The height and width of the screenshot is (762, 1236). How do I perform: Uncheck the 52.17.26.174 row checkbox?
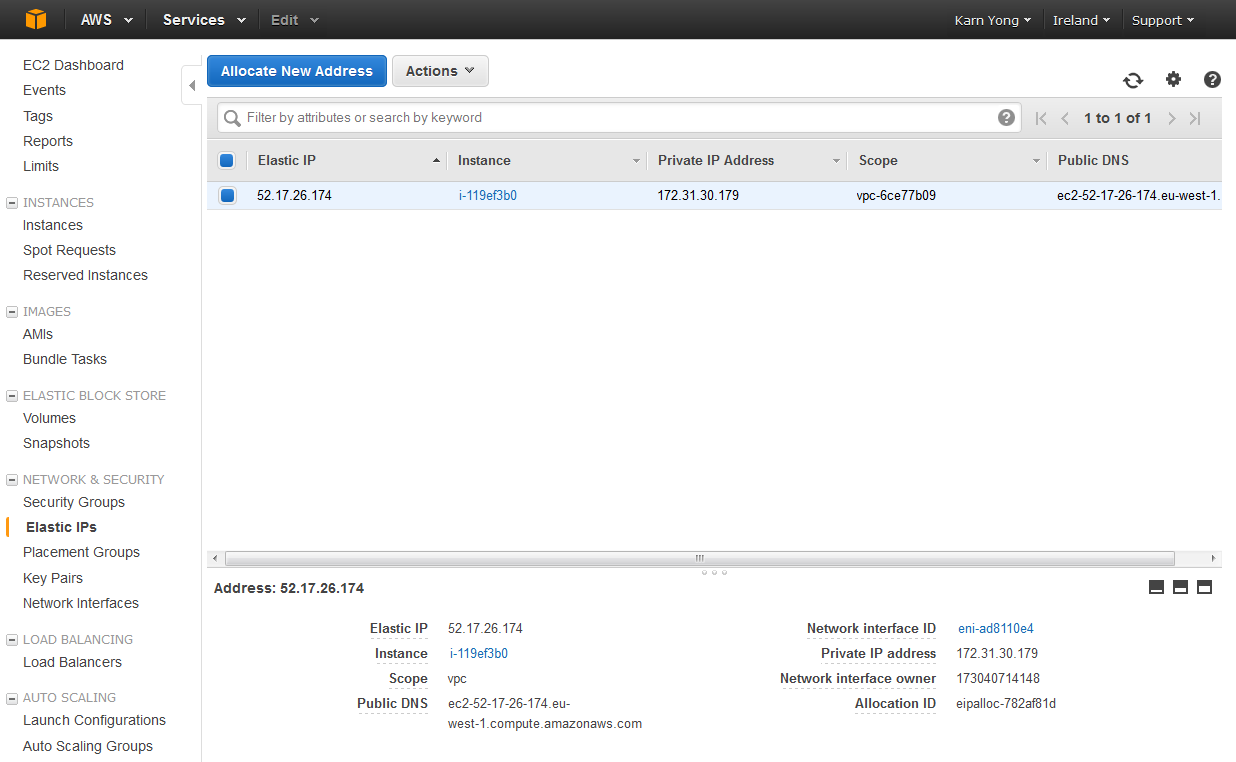pos(227,196)
